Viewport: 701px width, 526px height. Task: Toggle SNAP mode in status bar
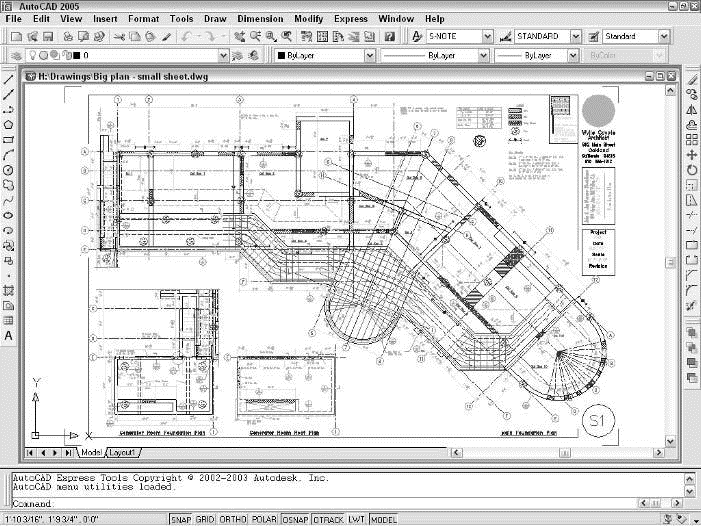[179, 520]
